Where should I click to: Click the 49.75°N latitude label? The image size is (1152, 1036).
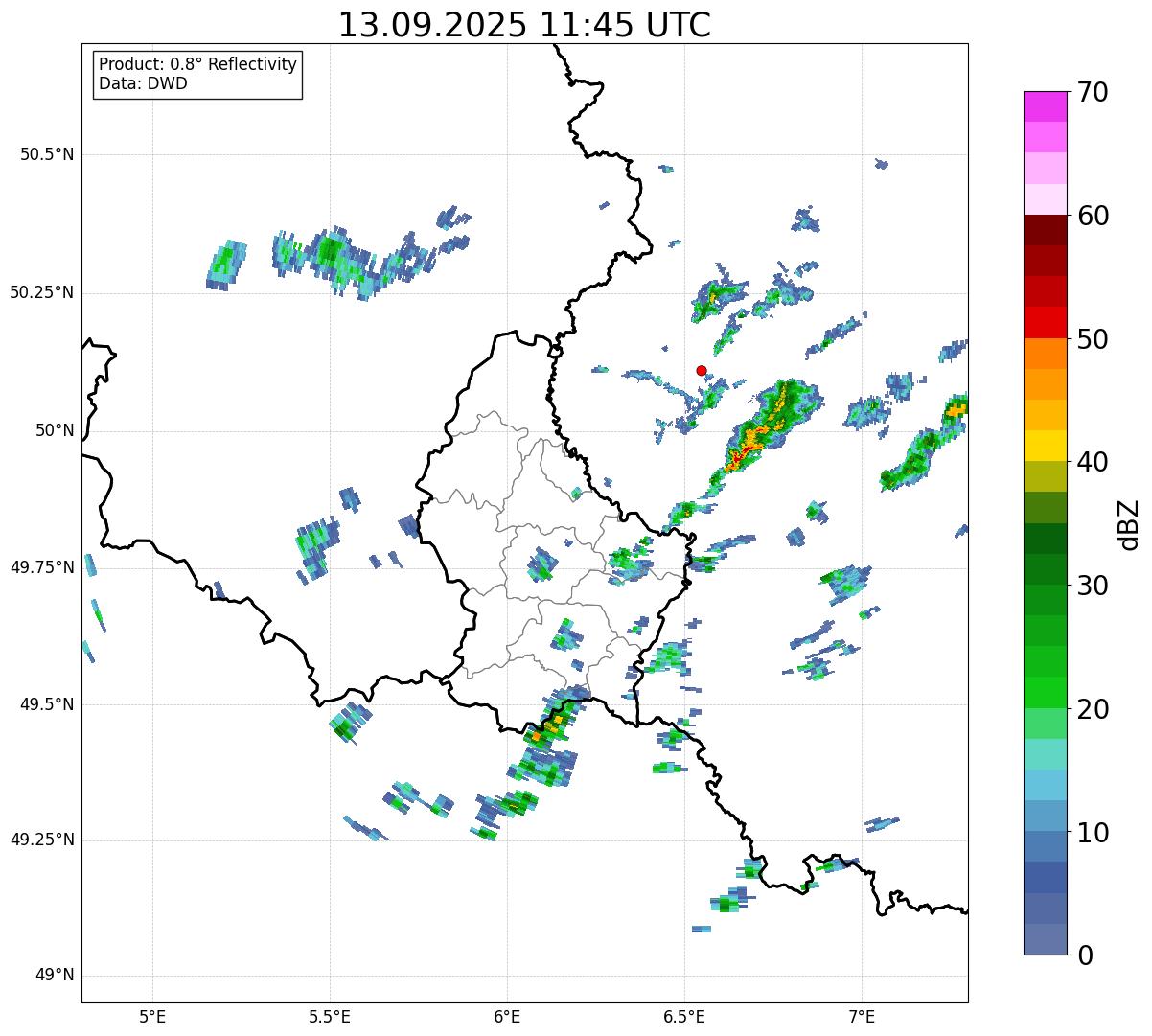pyautogui.click(x=41, y=567)
